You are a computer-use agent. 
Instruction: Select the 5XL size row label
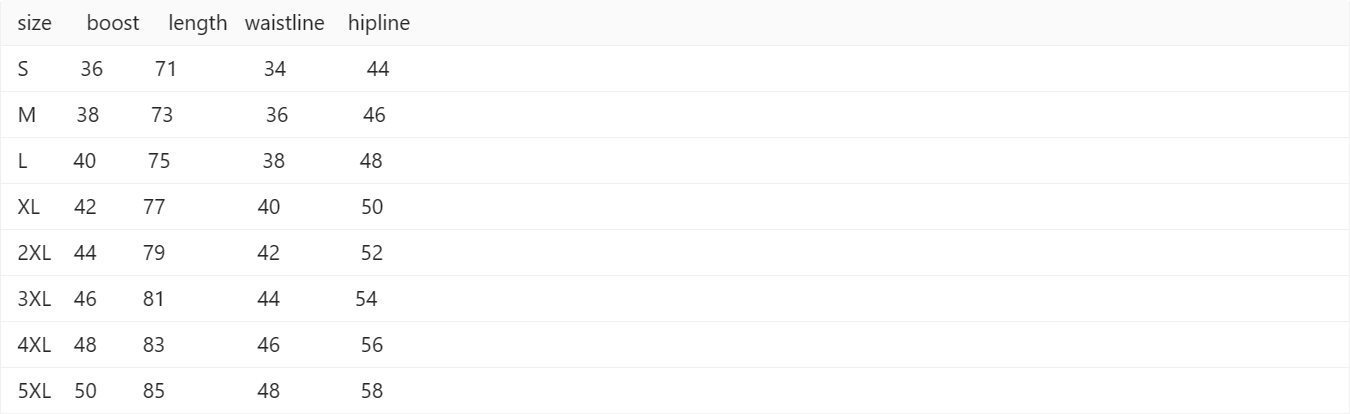click(x=34, y=391)
